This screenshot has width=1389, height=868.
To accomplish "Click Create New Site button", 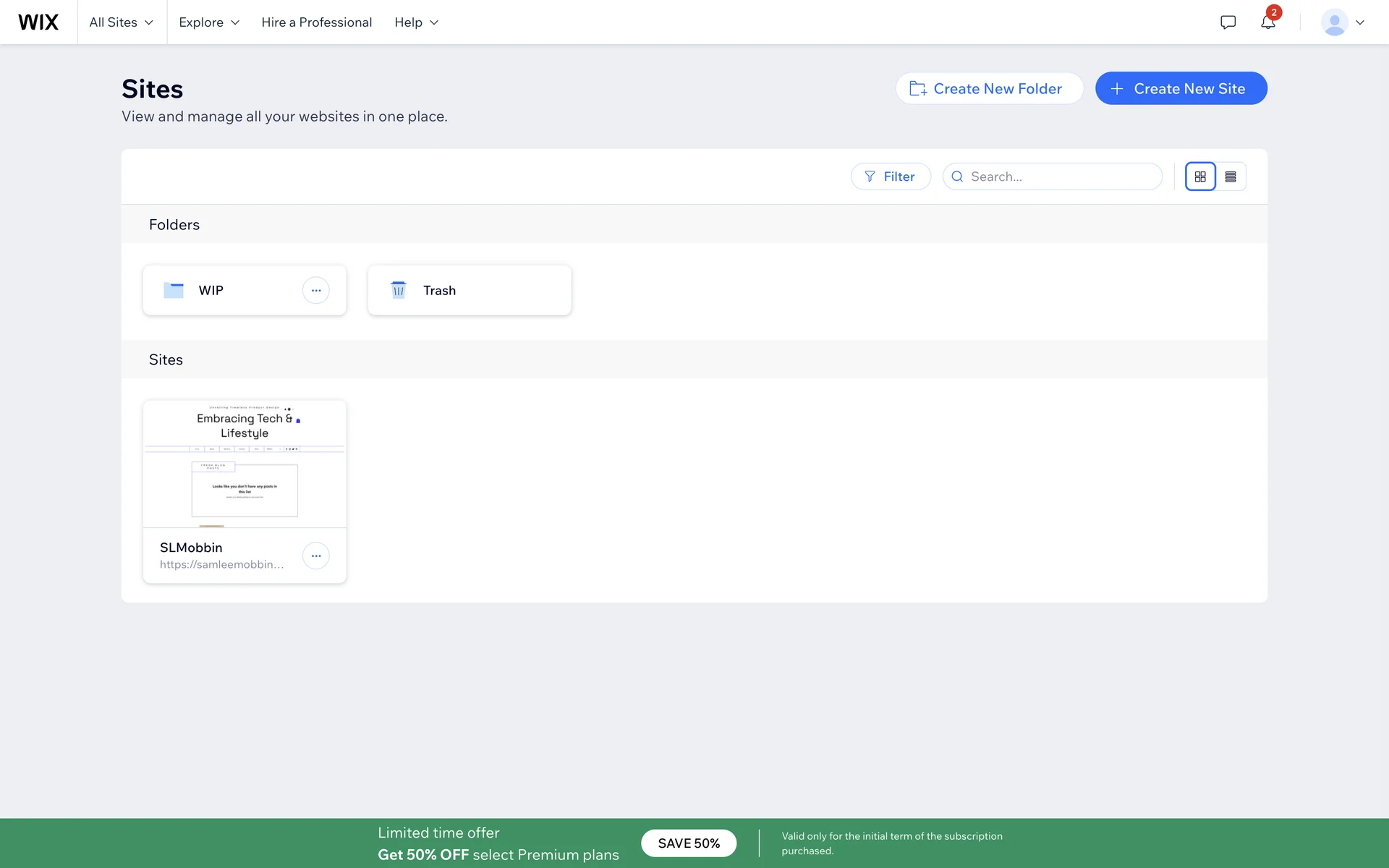I will point(1181,88).
